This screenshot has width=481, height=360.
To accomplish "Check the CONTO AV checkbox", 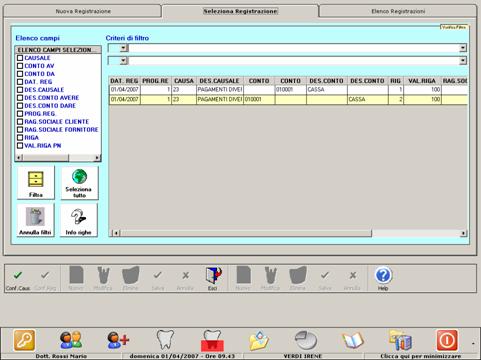I will [x=20, y=66].
